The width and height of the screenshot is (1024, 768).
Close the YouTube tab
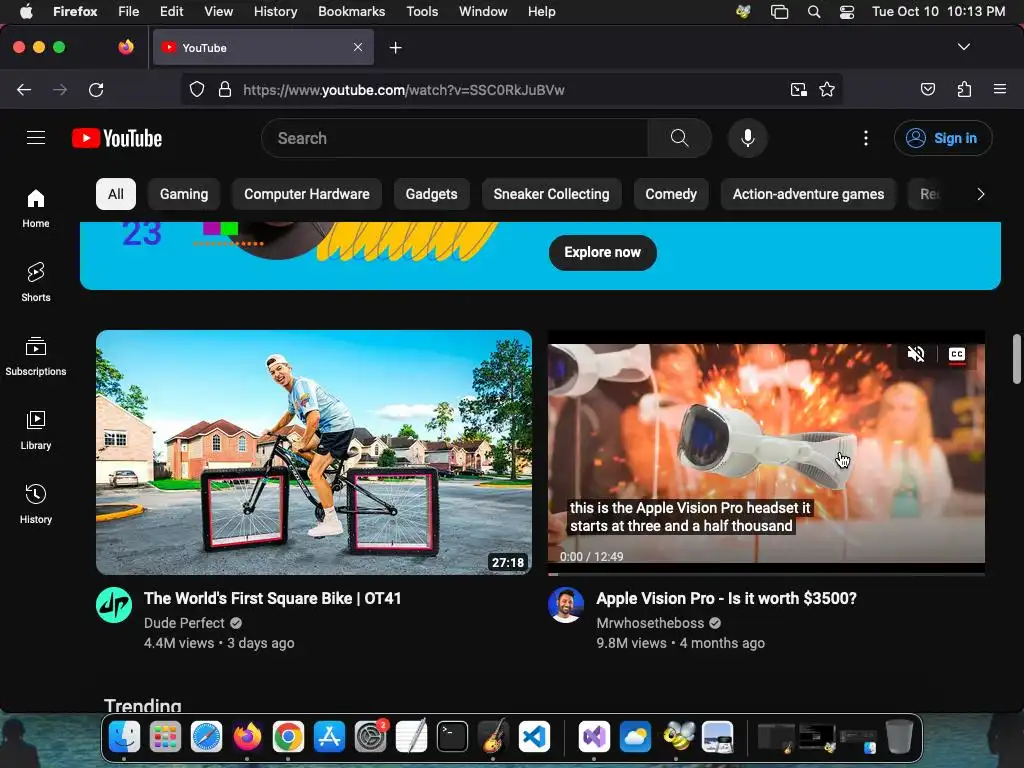[x=358, y=47]
